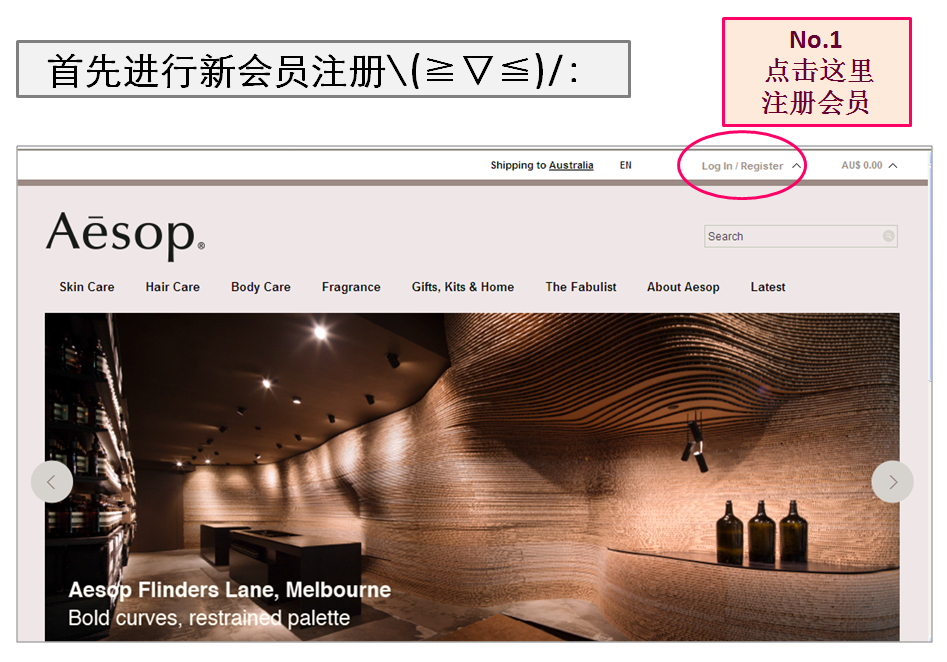Open the Skin Care menu
947x662 pixels.
pos(87,287)
